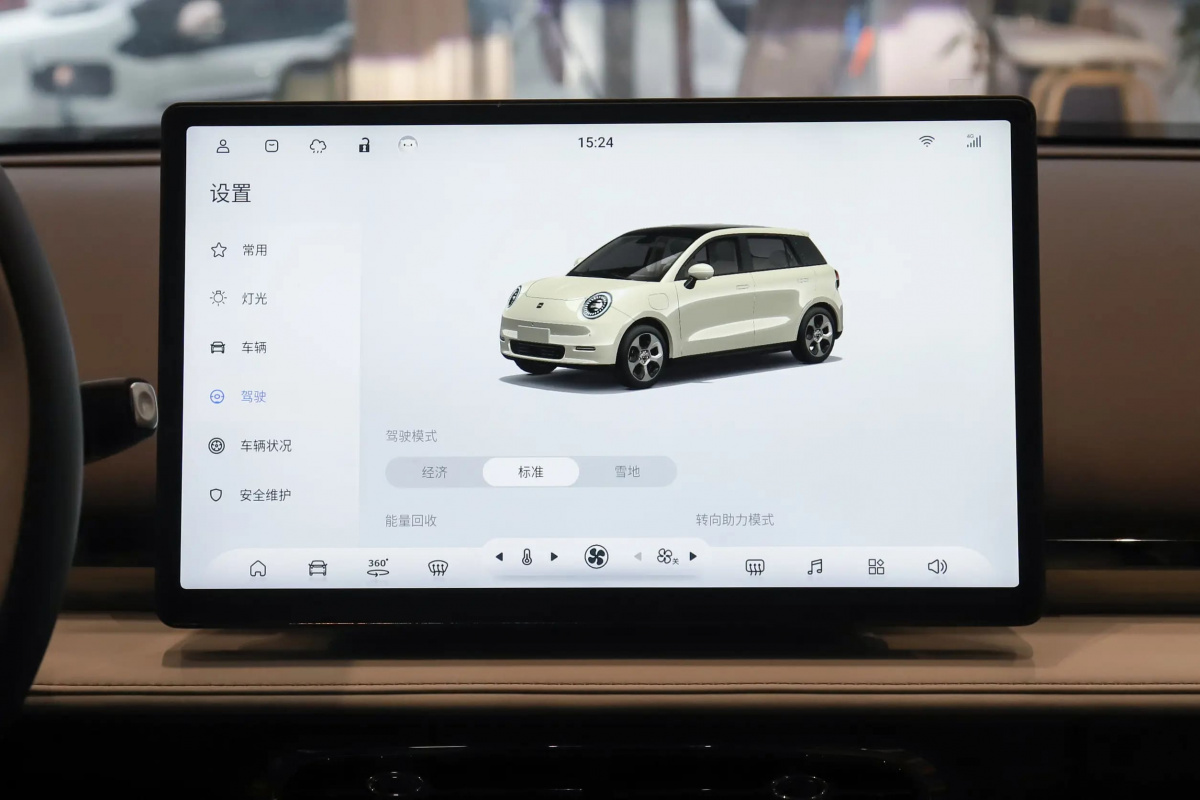Choose 标准 standard driving mode

531,472
